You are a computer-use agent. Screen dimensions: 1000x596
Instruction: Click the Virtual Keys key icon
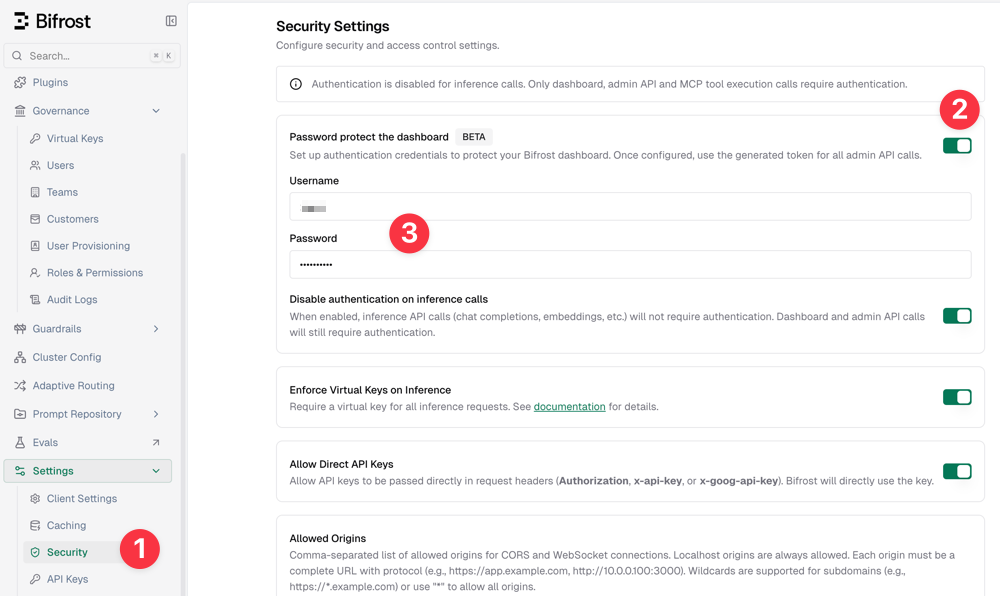(36, 139)
